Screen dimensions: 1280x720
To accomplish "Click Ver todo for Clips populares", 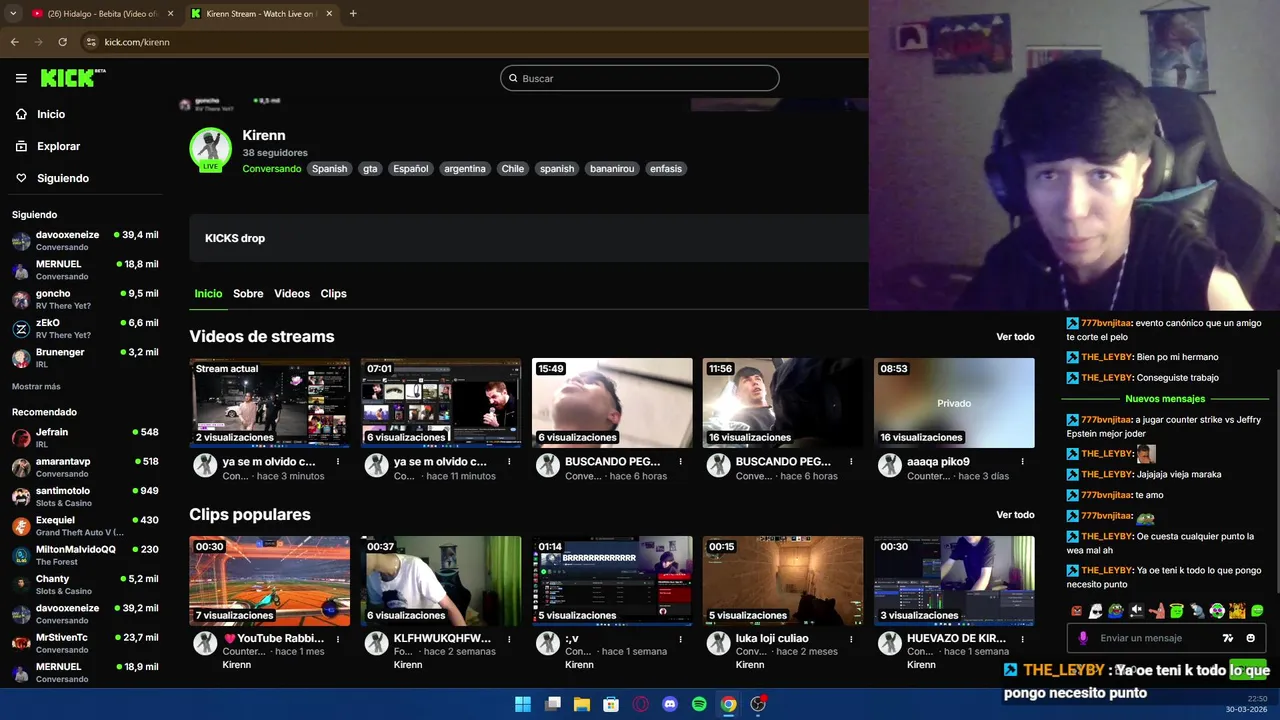I will click(1015, 515).
